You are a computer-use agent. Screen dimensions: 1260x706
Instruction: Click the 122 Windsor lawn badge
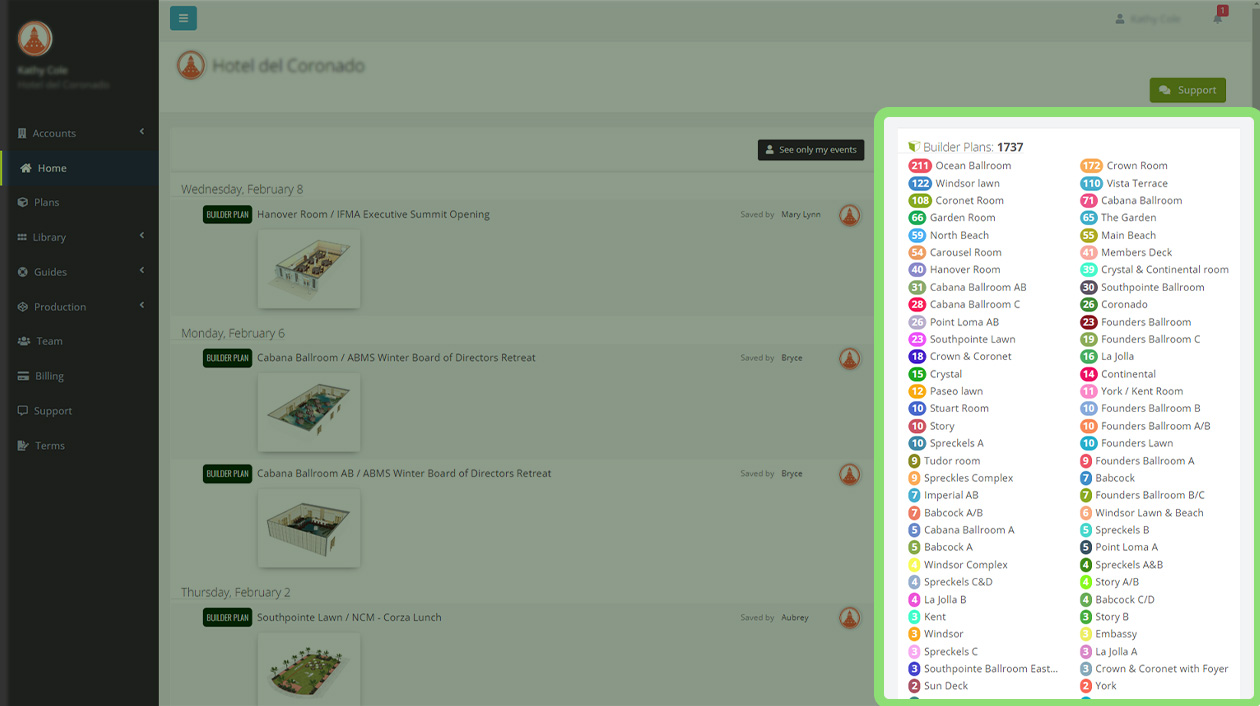tap(920, 183)
